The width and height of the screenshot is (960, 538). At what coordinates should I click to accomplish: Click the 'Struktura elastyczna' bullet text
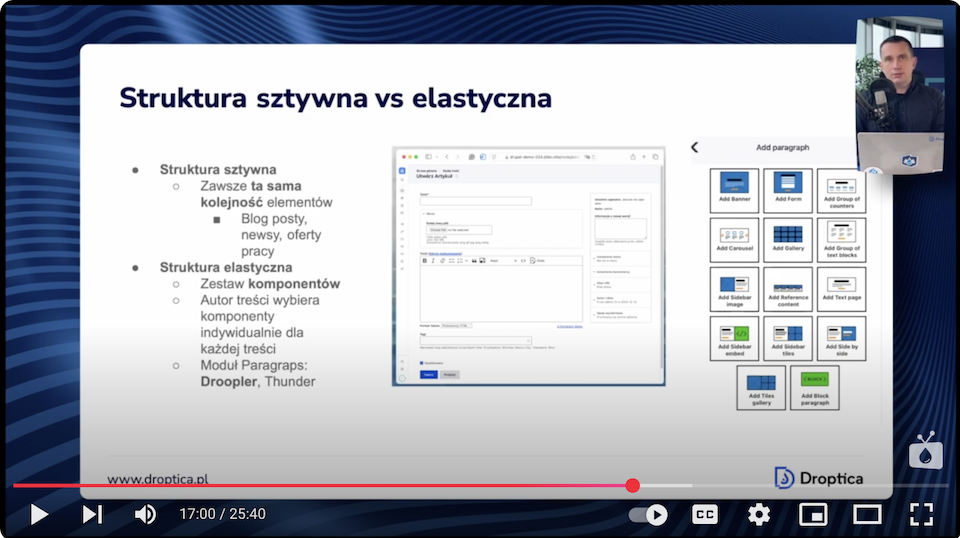(226, 267)
